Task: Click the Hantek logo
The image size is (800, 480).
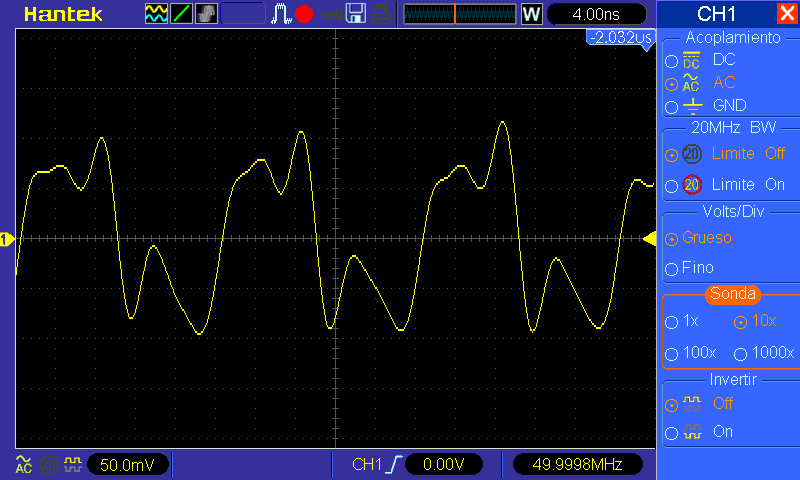Action: 63,14
